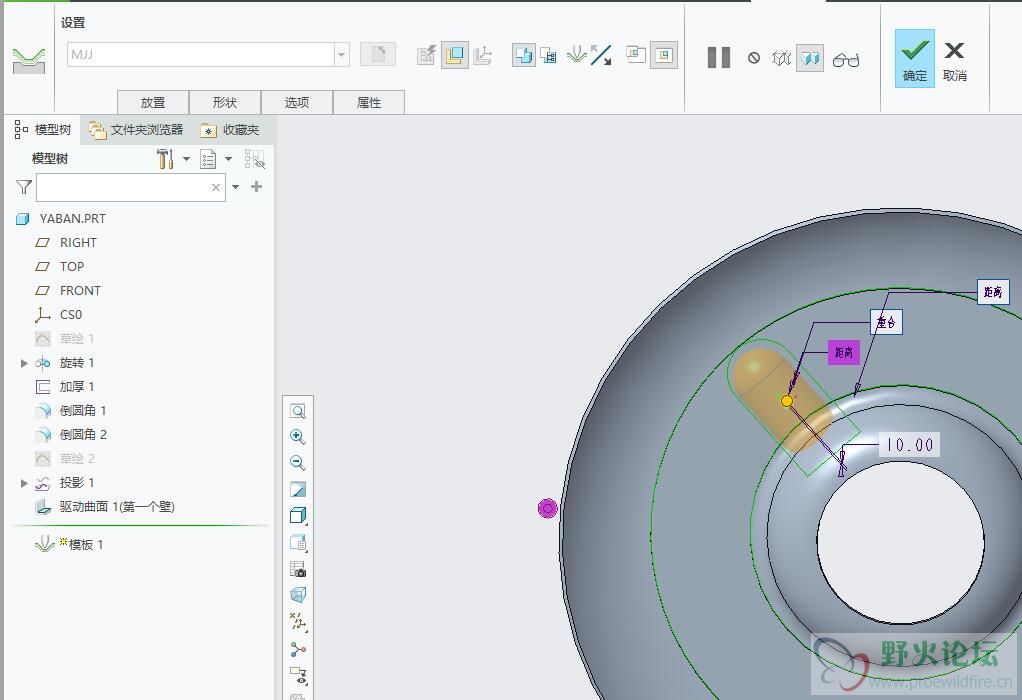
Task: Click the repaint icon
Action: pos(298,489)
